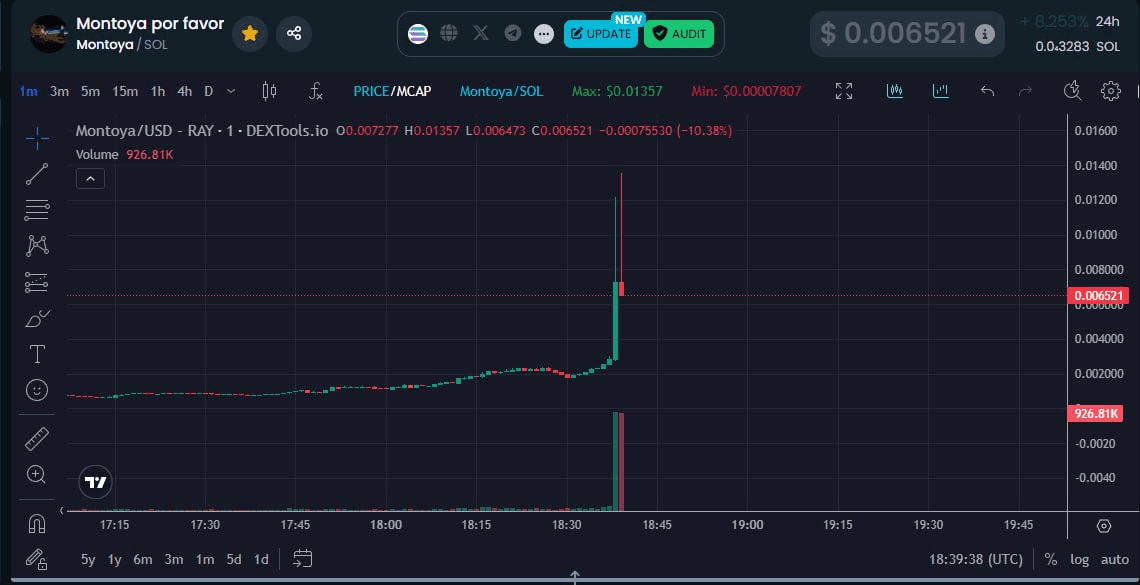1140x585 pixels.
Task: Toggle PRICE/MCAP display mode
Action: [392, 92]
